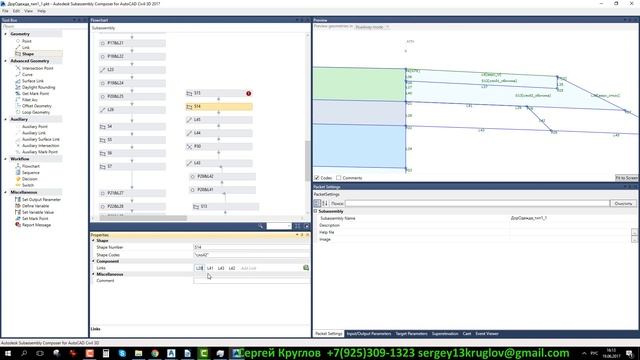Click the Shape Codes value field

pyautogui.click(x=251, y=255)
